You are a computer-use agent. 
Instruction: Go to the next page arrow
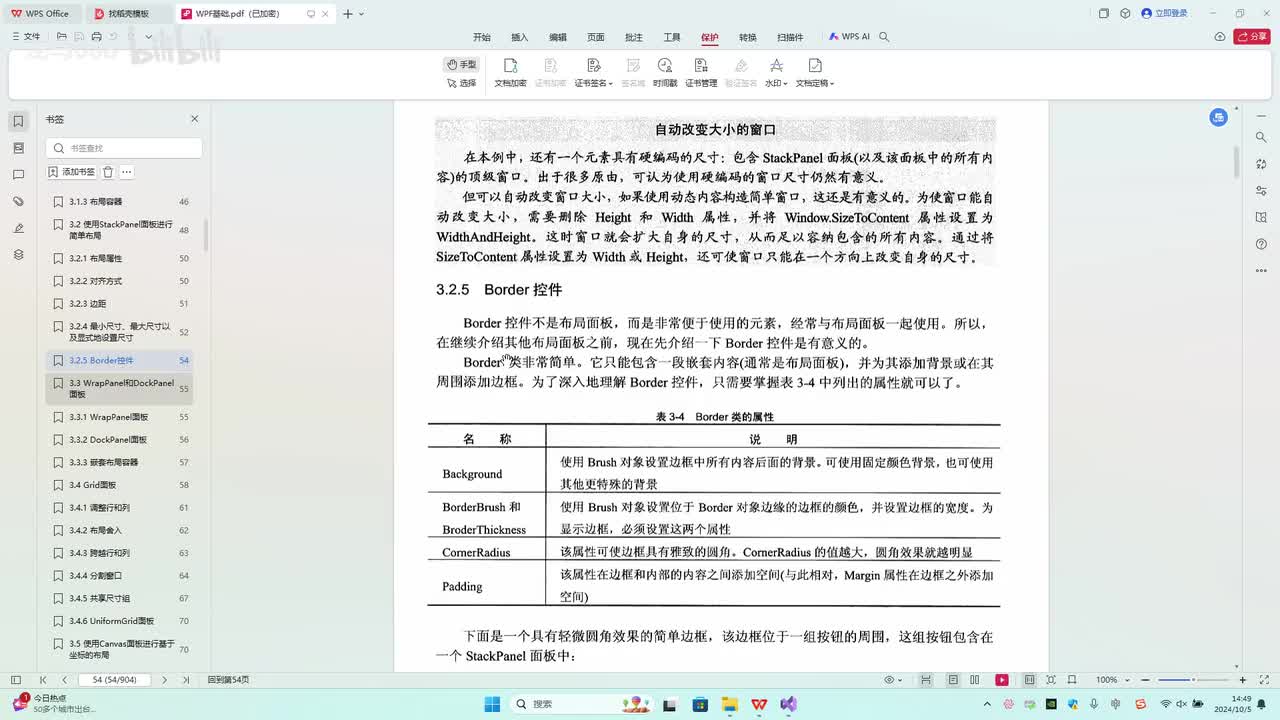[x=165, y=680]
